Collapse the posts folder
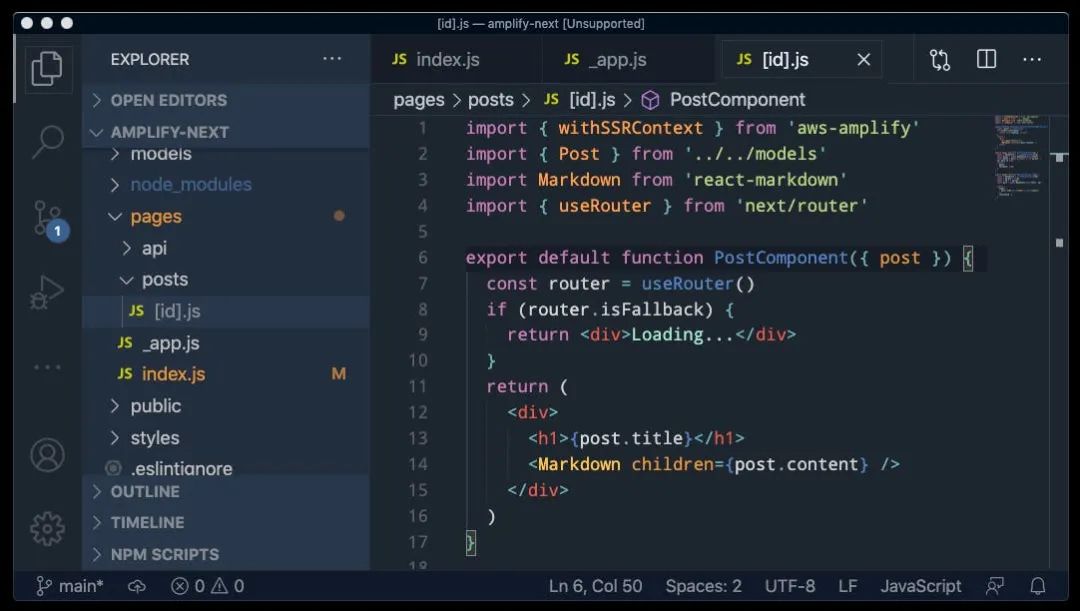This screenshot has width=1080, height=611. coord(226,280)
